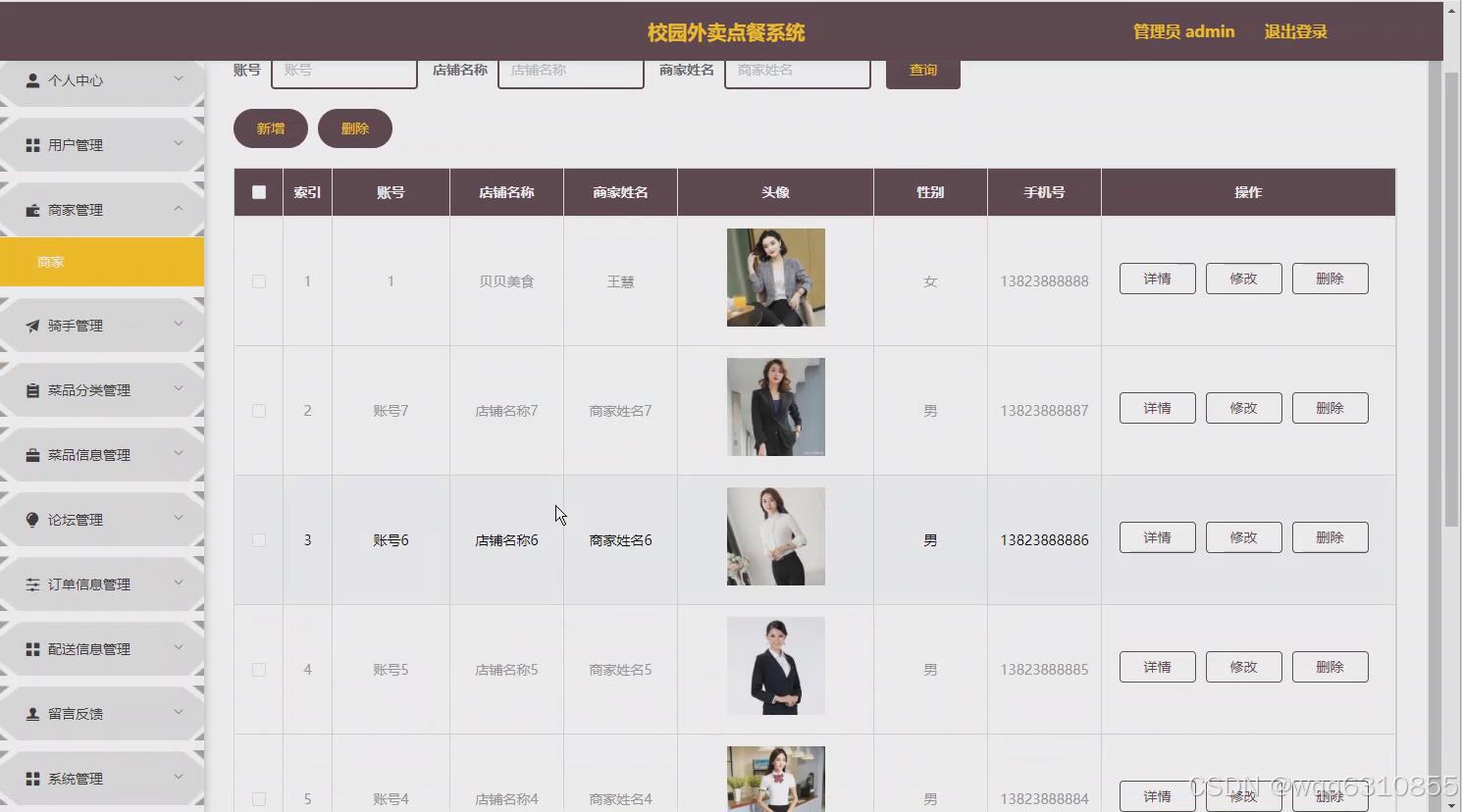Click the sliders icon beside 订单信息管理

tap(32, 584)
